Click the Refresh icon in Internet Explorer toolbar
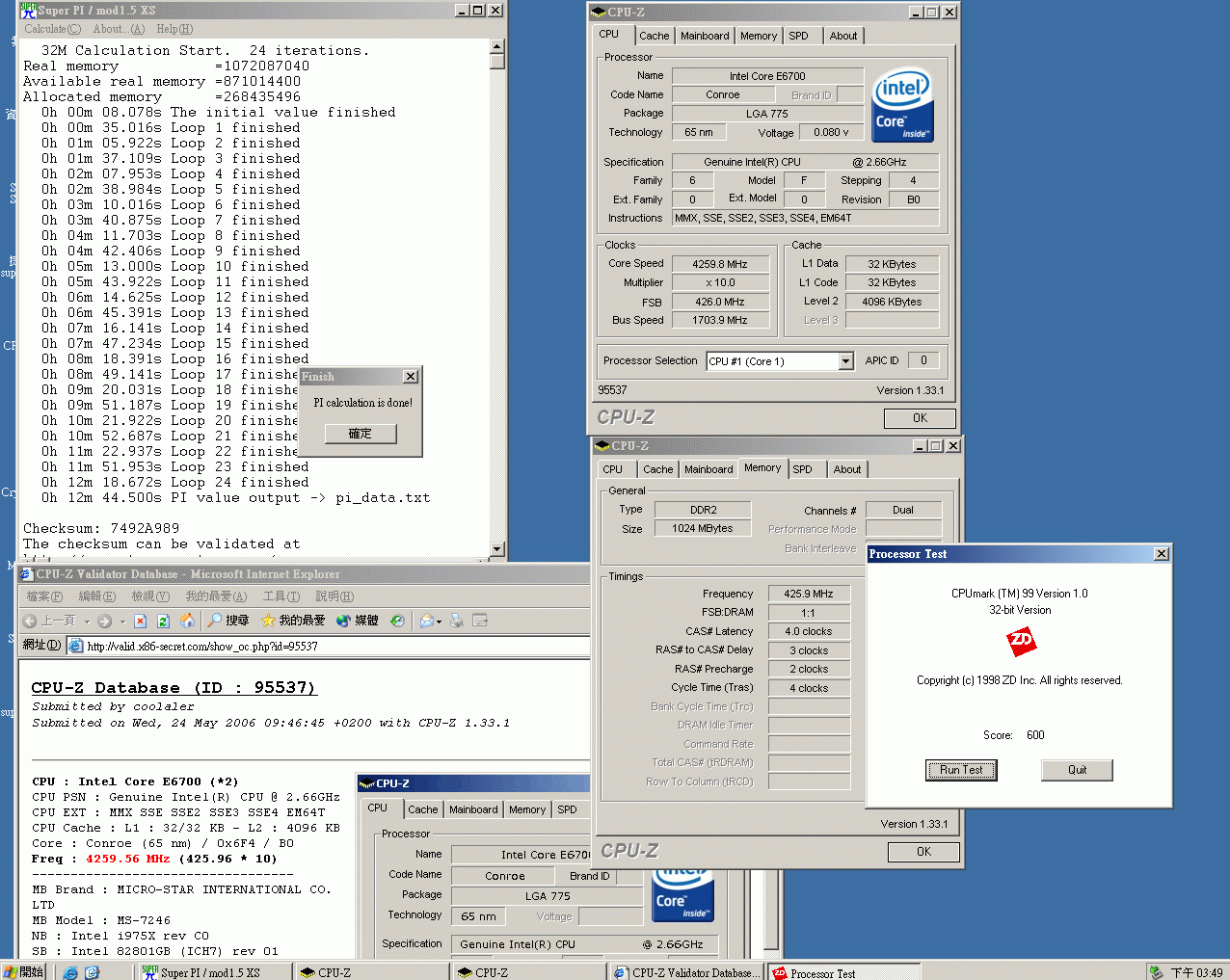 point(163,622)
